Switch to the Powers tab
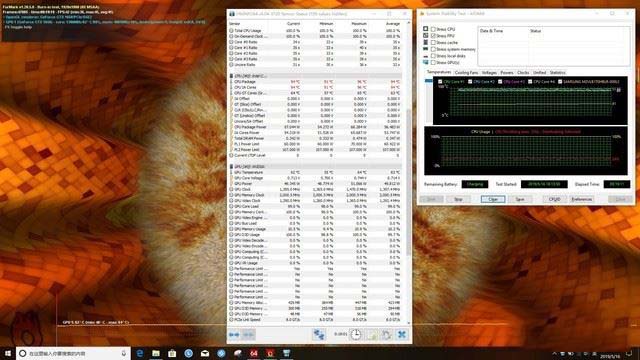This screenshot has width=640, height=360. coord(507,73)
